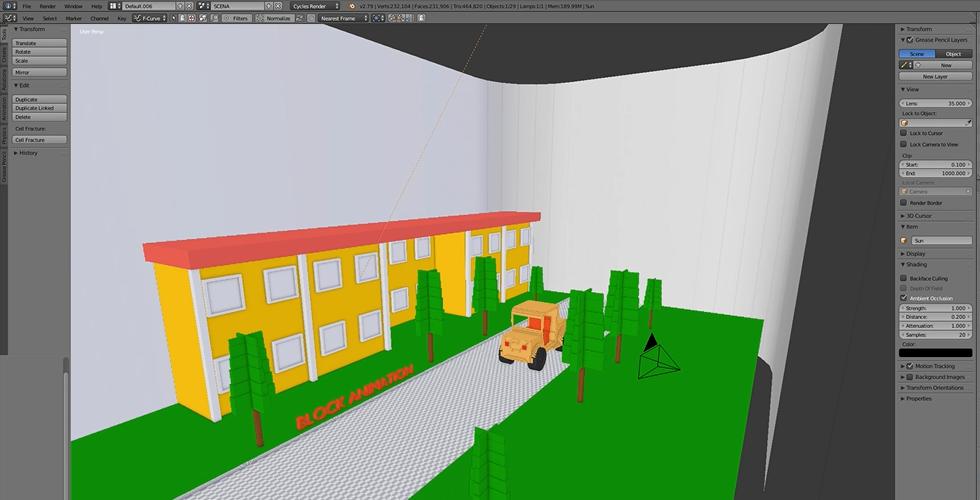This screenshot has height=500, width=980.
Task: Enable Backface Culling option
Action: (904, 278)
